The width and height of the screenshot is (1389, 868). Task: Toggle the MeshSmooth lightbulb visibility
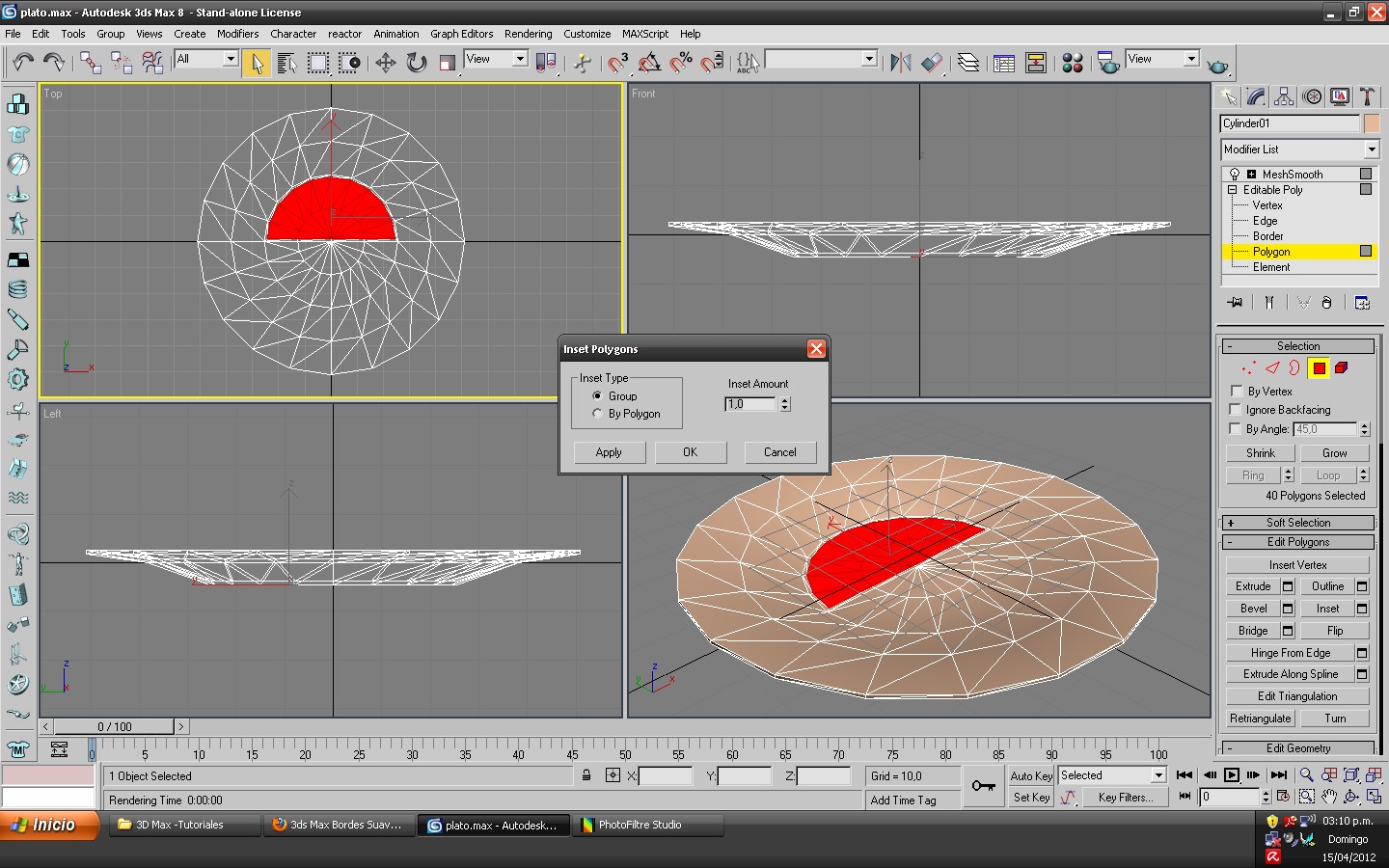(1234, 175)
